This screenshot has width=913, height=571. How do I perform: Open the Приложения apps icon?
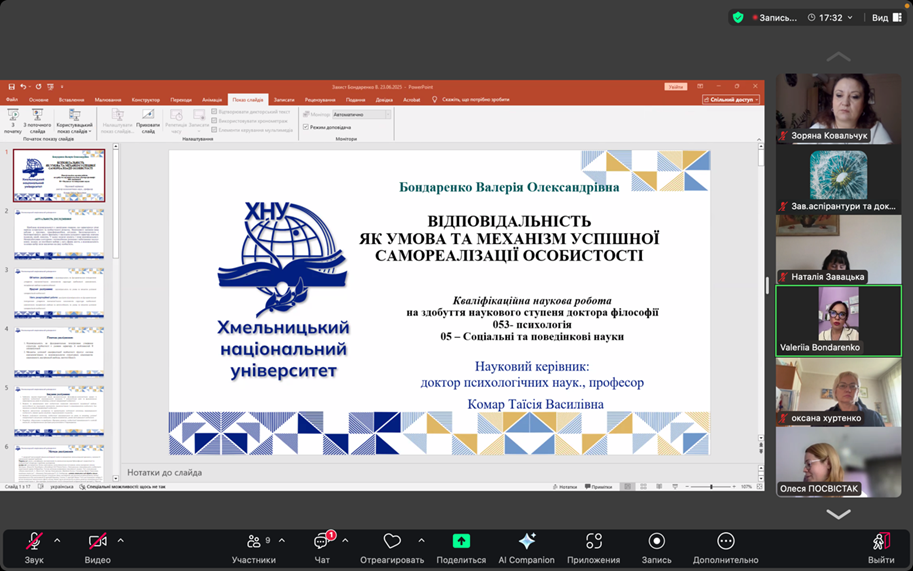point(593,541)
